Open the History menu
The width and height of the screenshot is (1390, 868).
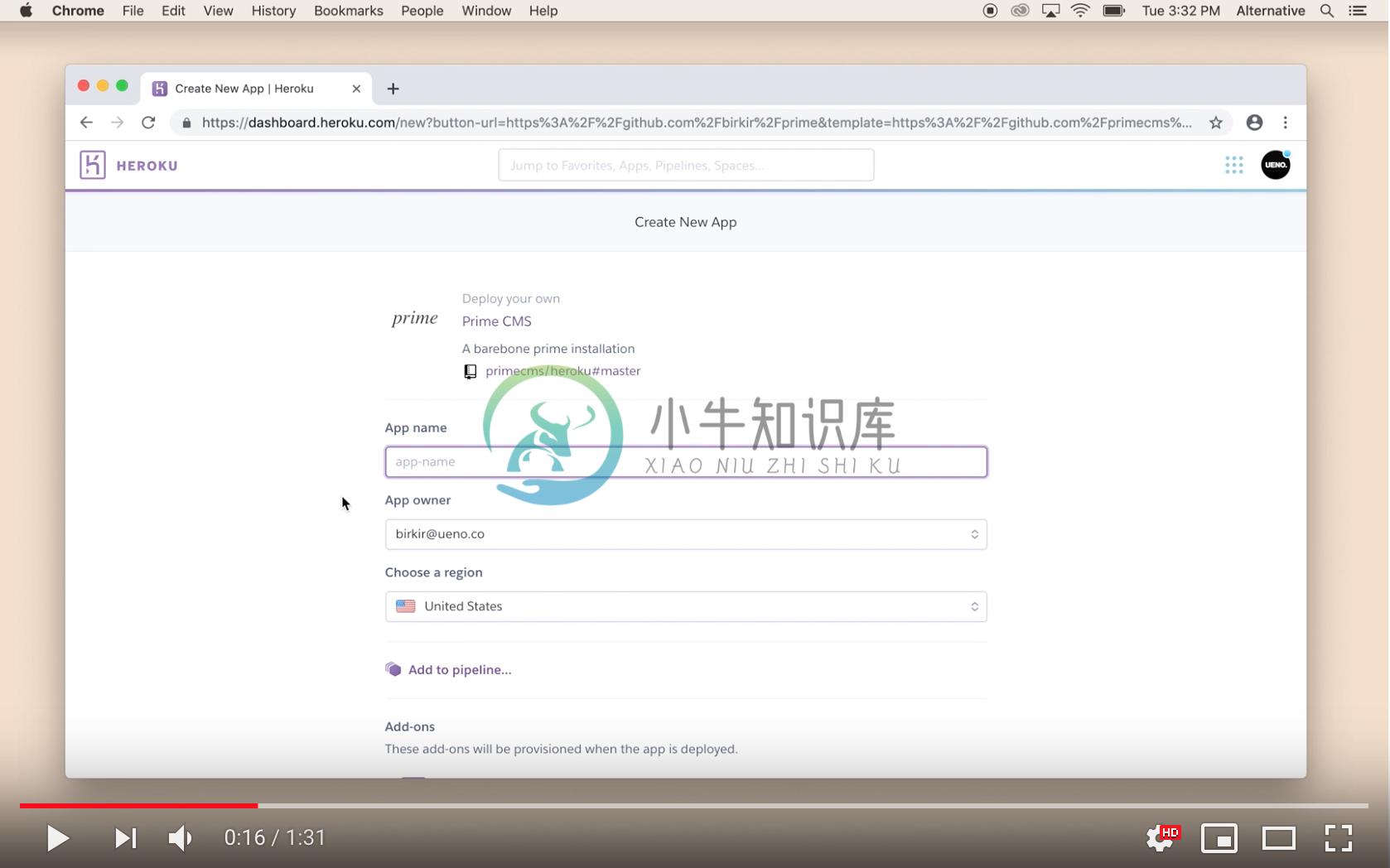pyautogui.click(x=273, y=11)
